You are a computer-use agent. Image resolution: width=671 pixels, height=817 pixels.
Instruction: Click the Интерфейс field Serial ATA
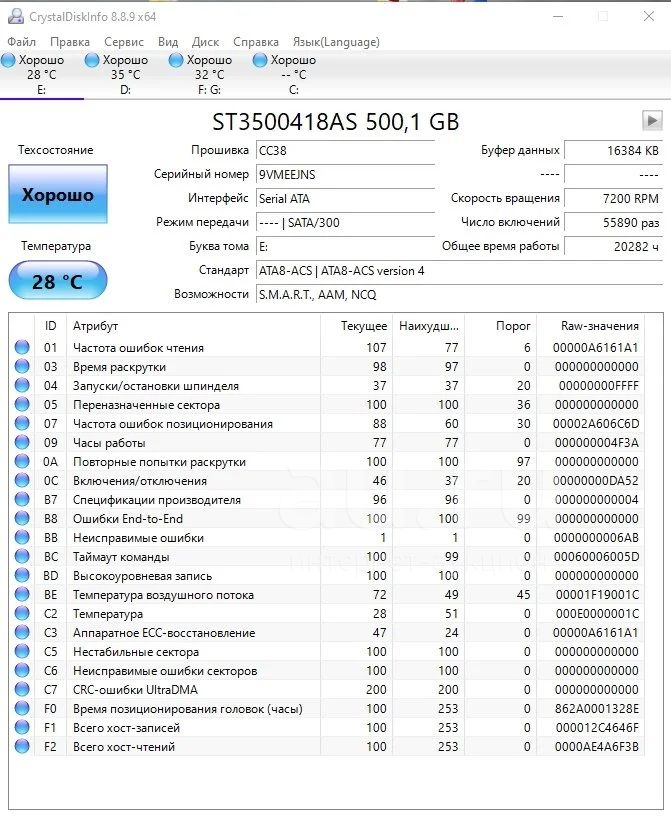pos(345,199)
